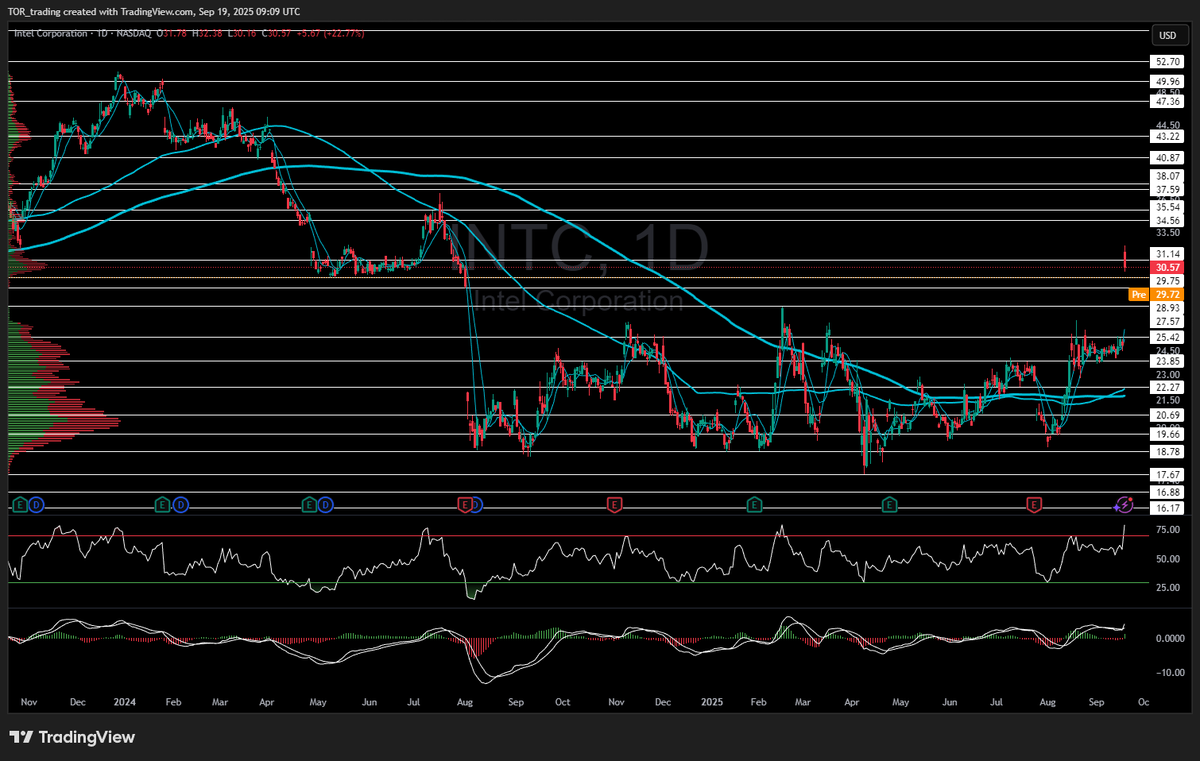Click the green earnings marker near February 2024

pos(162,505)
